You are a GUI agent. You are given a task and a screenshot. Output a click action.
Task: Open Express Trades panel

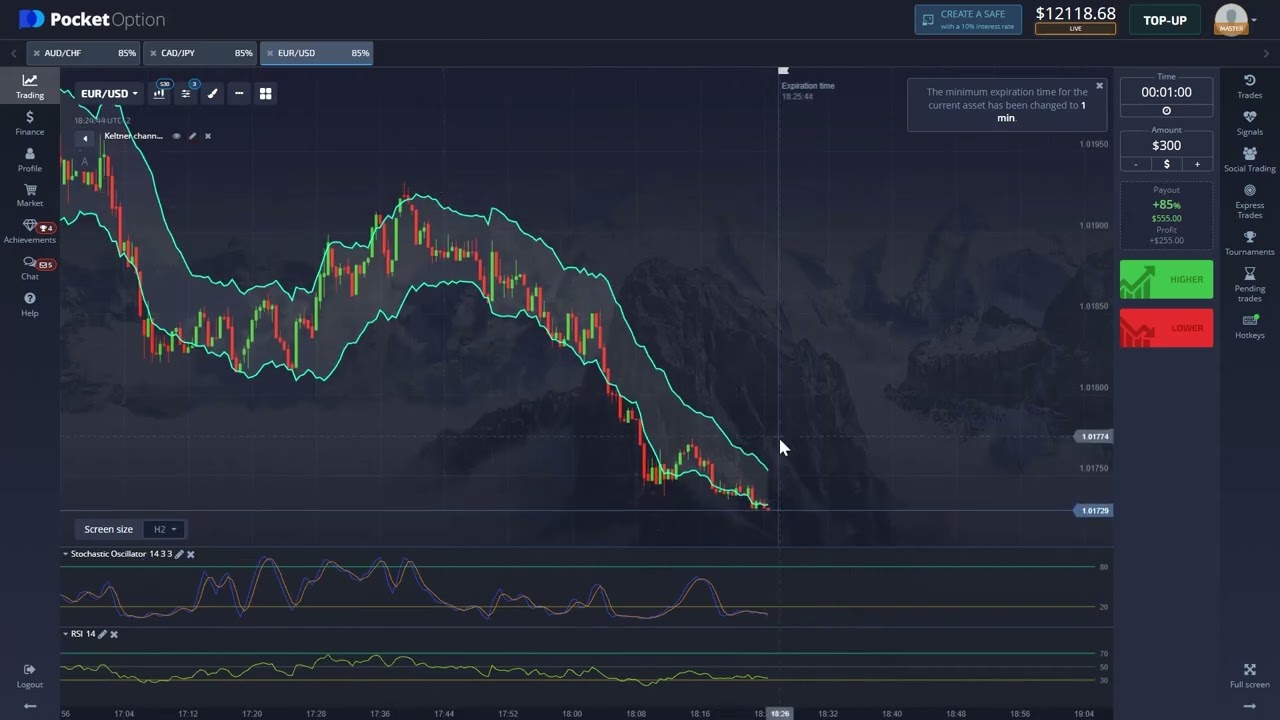[1249, 201]
